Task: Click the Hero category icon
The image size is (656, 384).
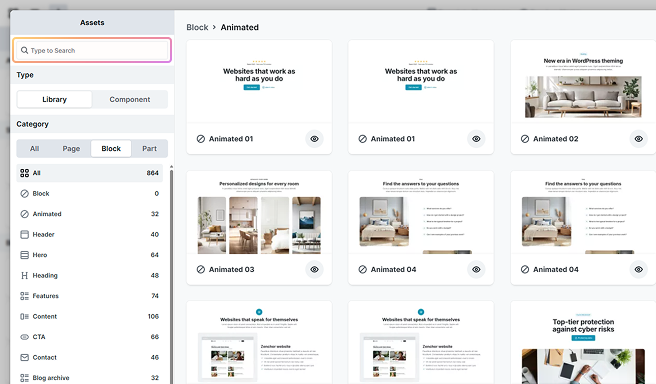Action: point(25,255)
